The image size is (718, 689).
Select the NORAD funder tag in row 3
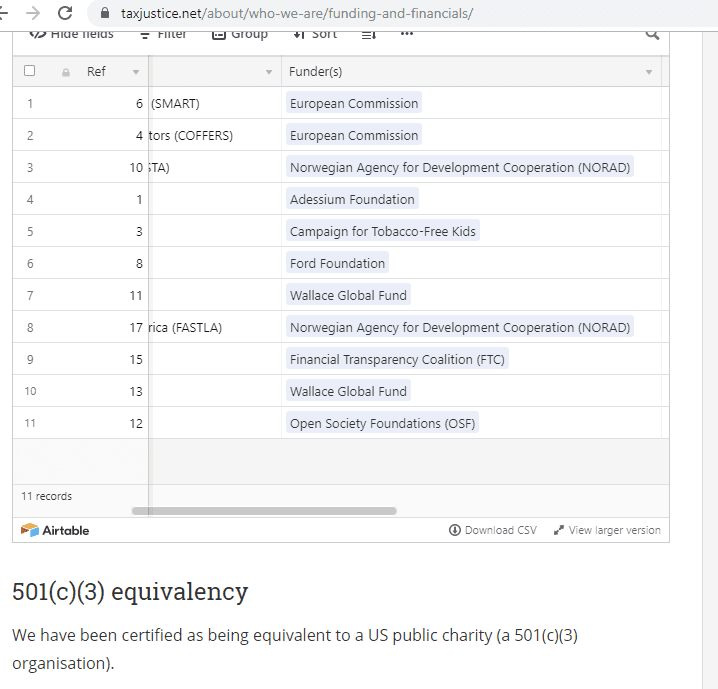tap(460, 168)
